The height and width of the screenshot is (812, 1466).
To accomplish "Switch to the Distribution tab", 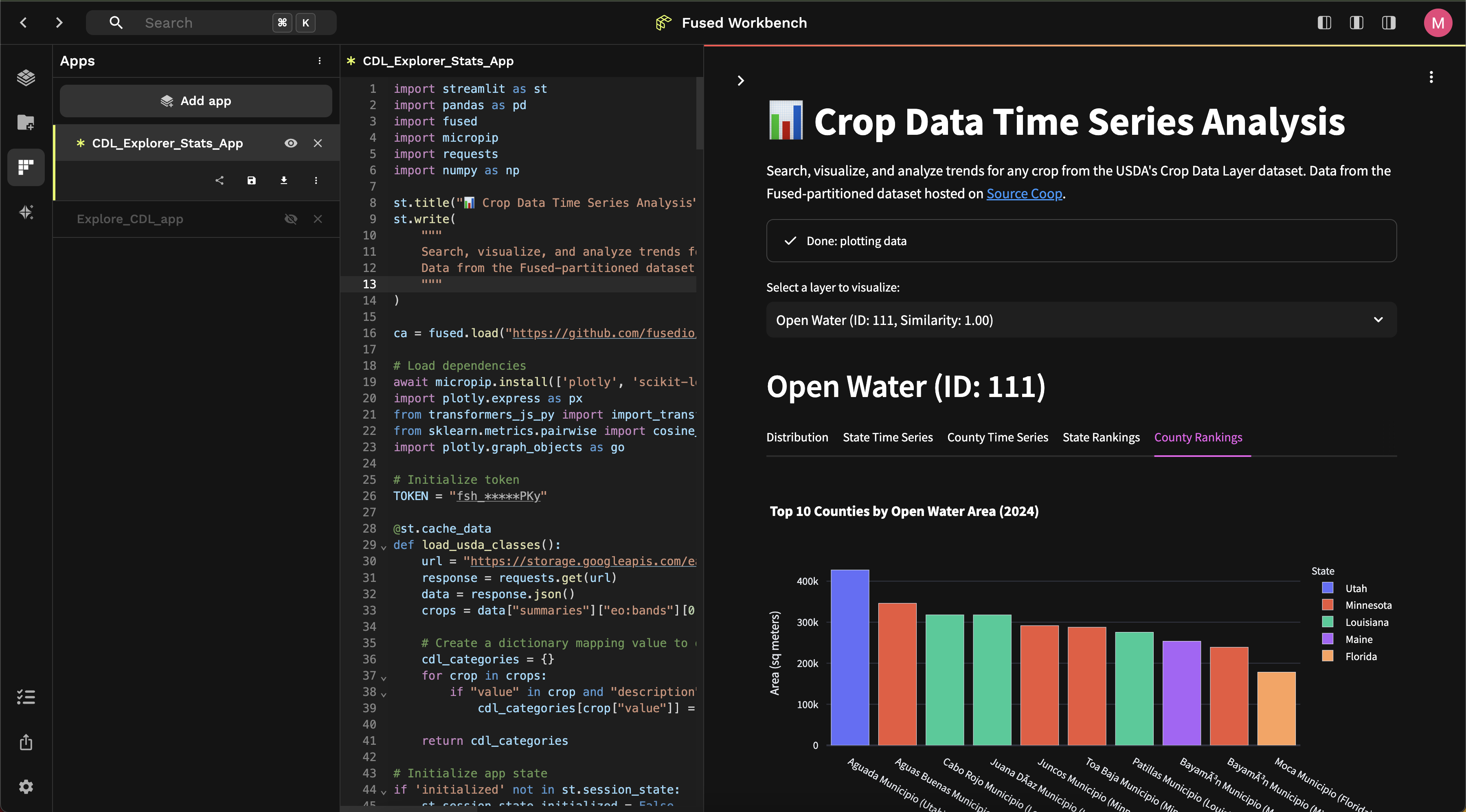I will pos(797,437).
